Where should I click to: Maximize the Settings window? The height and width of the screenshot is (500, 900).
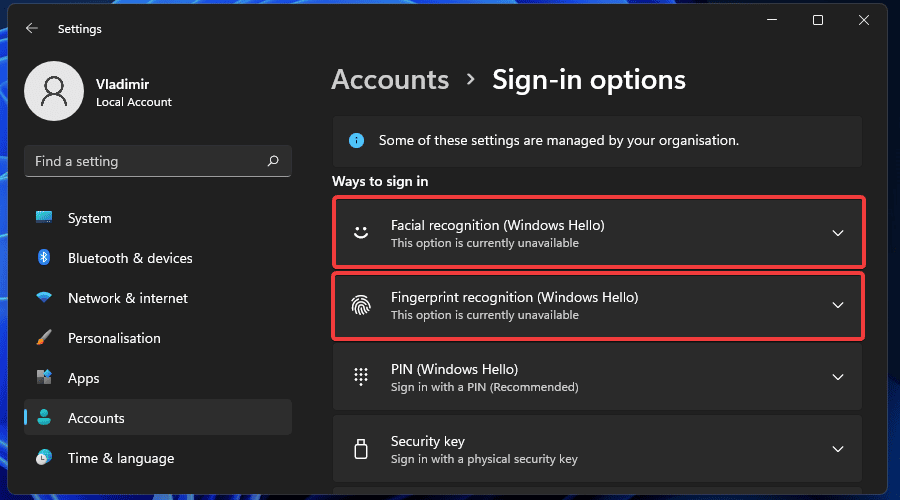click(818, 20)
